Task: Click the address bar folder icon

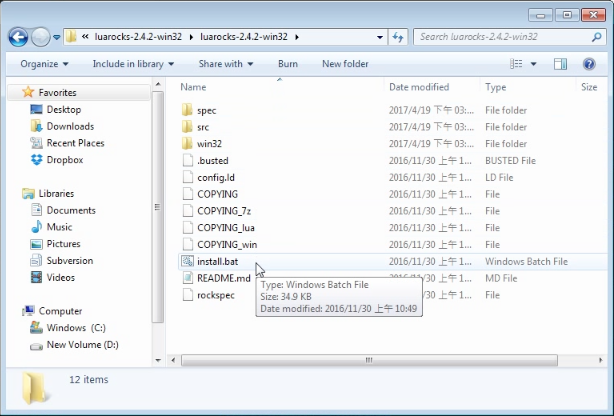Action: [x=71, y=37]
